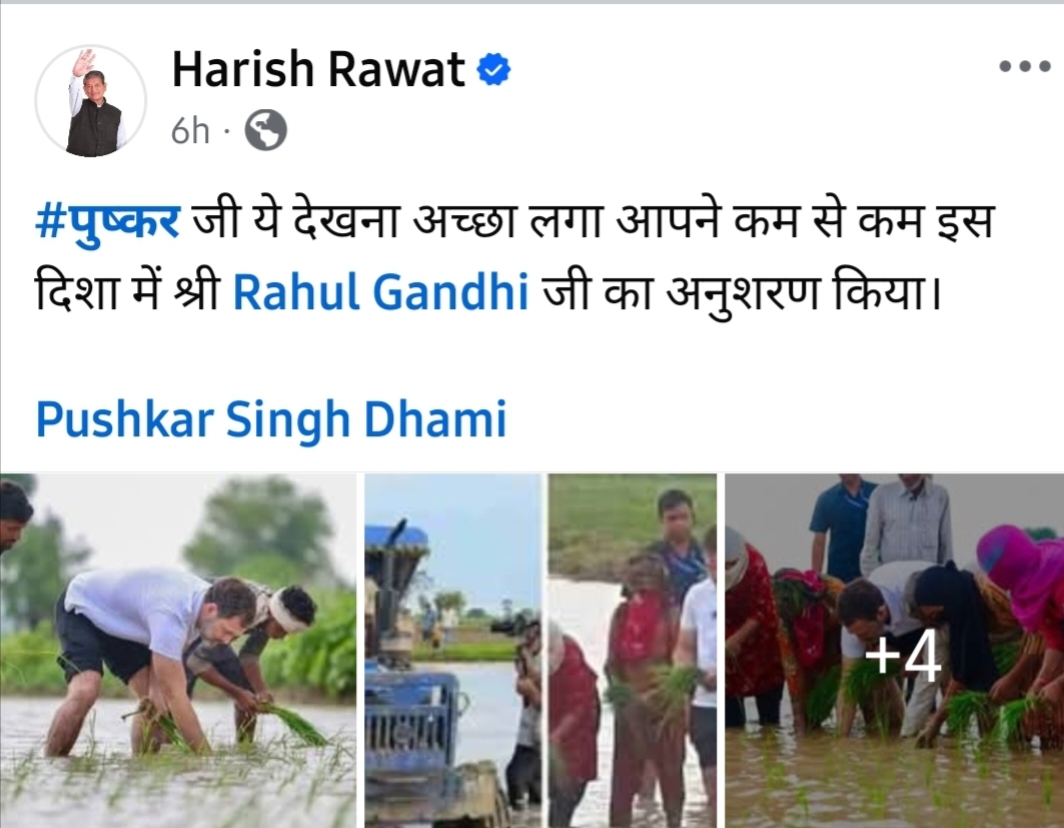Open the Pushkar Singh Dhami profile link
This screenshot has height=828, width=1064.
click(x=271, y=419)
